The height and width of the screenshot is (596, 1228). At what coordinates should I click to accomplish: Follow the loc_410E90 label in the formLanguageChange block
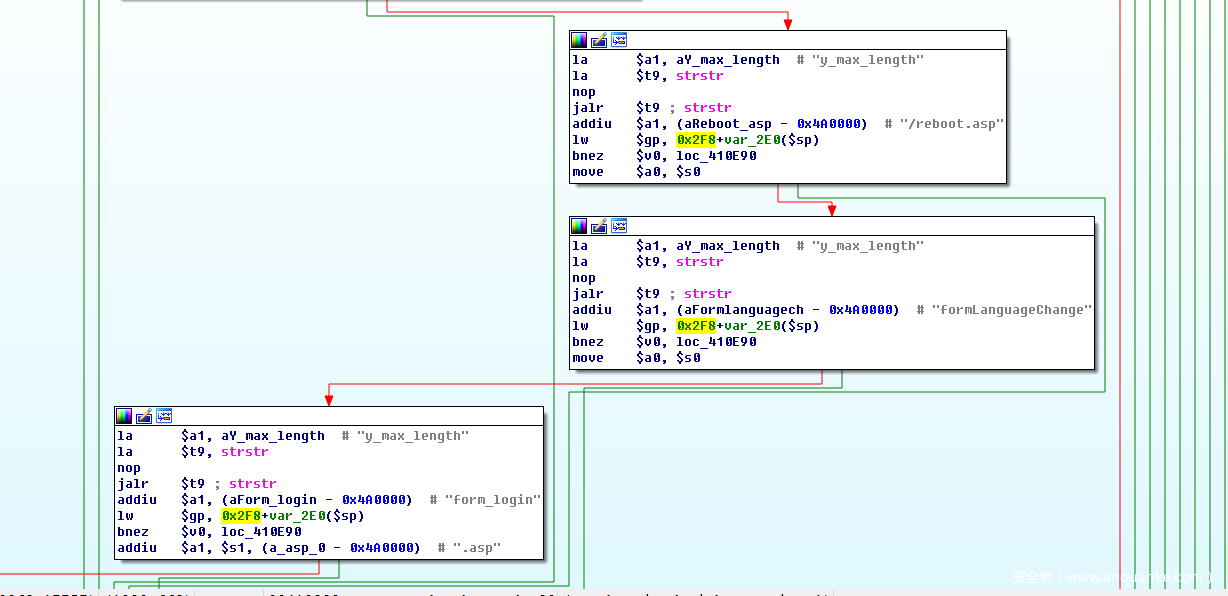716,342
